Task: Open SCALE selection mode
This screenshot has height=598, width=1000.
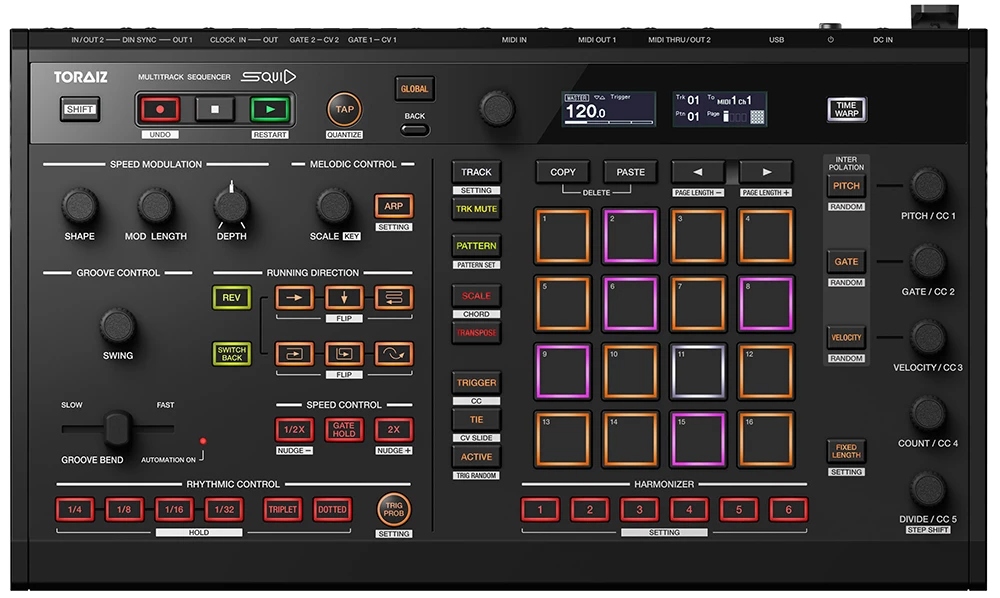Action: (476, 296)
